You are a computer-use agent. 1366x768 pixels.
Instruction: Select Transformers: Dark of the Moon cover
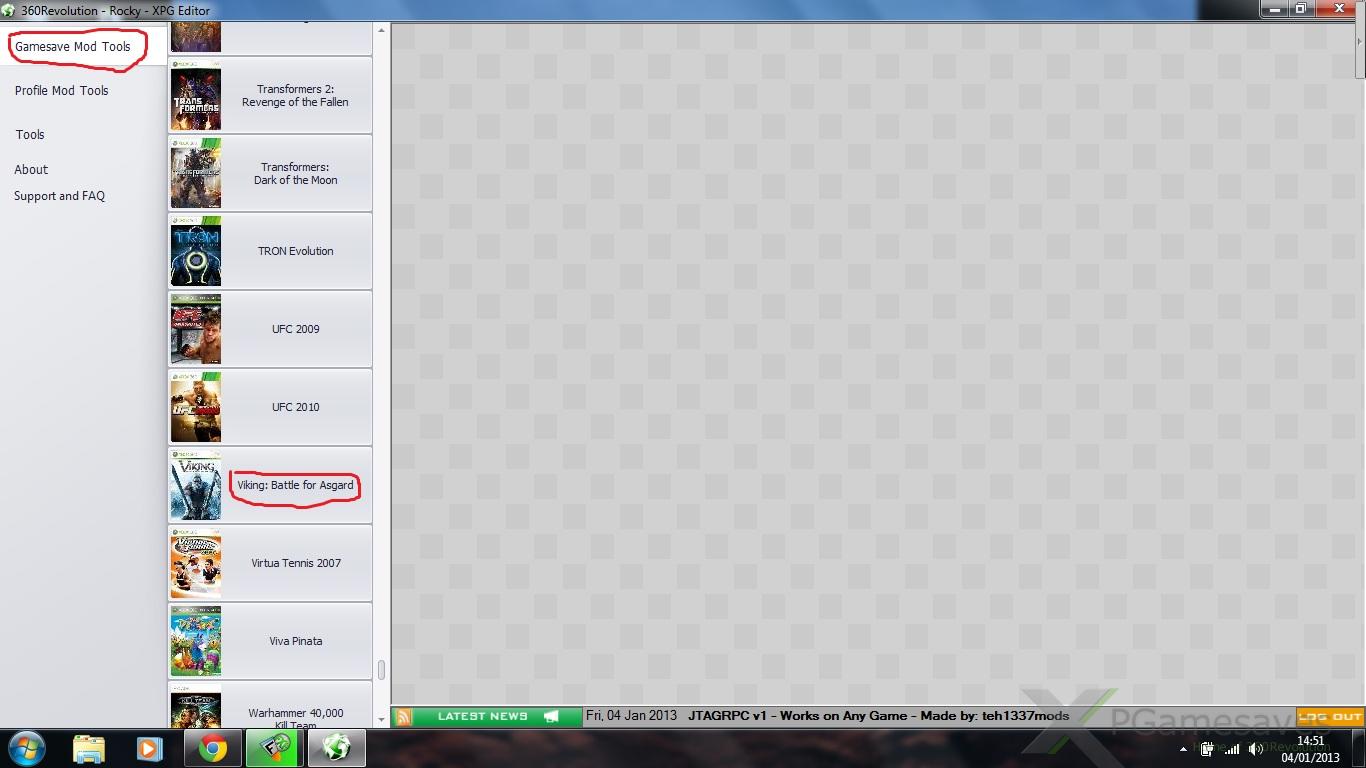pos(196,173)
